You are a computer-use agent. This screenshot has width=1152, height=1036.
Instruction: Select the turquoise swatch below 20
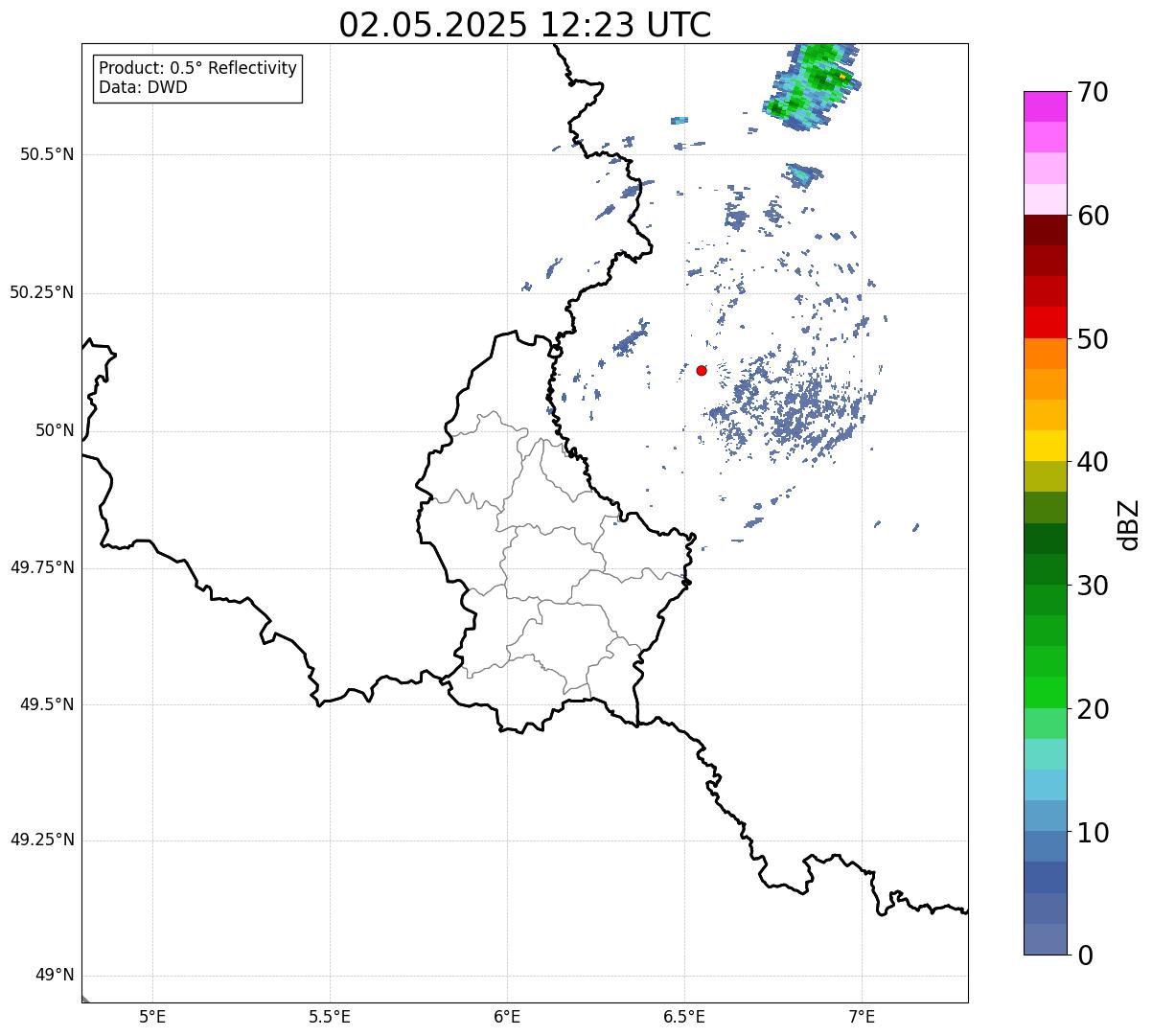[1046, 753]
